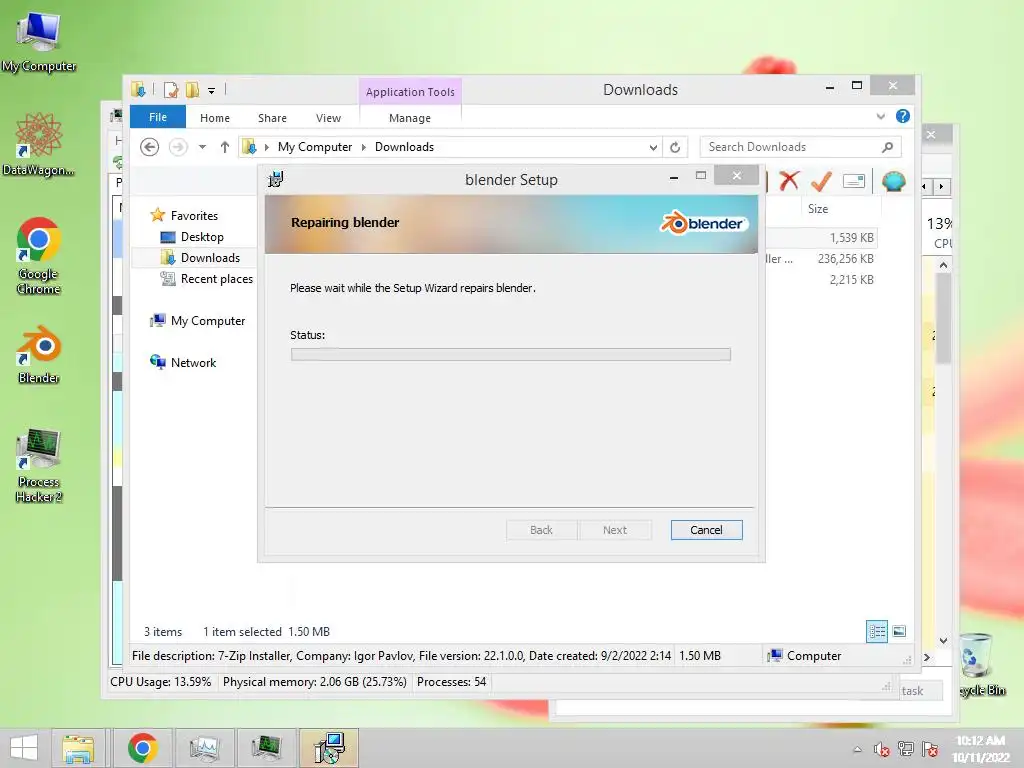Image resolution: width=1024 pixels, height=768 pixels.
Task: Cancel the blender repair setup
Action: click(x=706, y=530)
